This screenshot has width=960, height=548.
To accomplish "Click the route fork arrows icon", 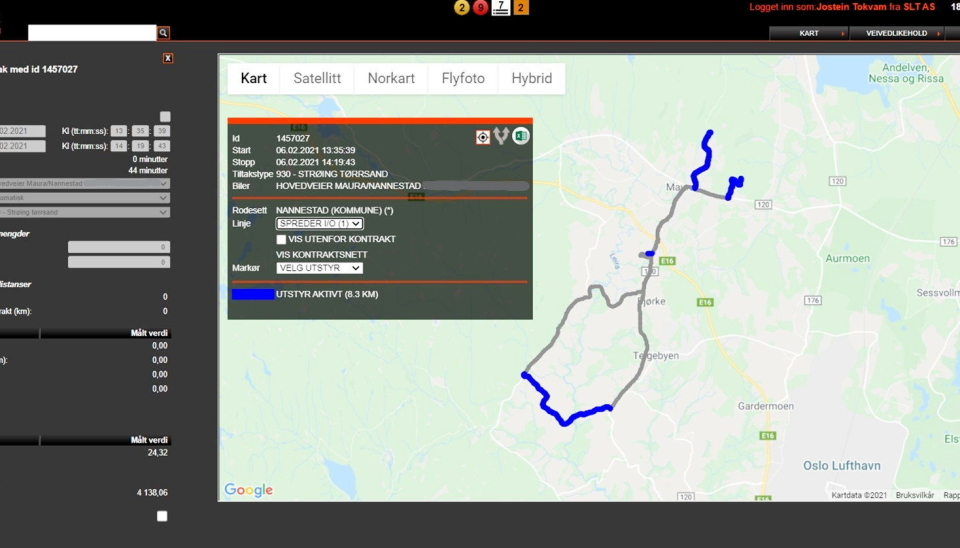I will click(501, 137).
